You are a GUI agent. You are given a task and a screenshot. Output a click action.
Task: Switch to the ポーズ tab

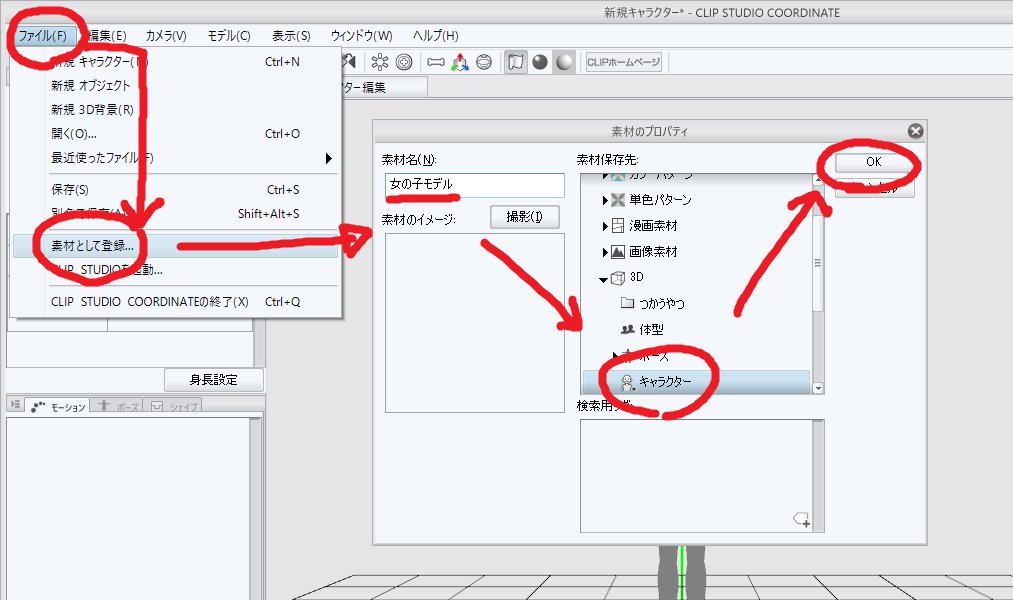117,406
